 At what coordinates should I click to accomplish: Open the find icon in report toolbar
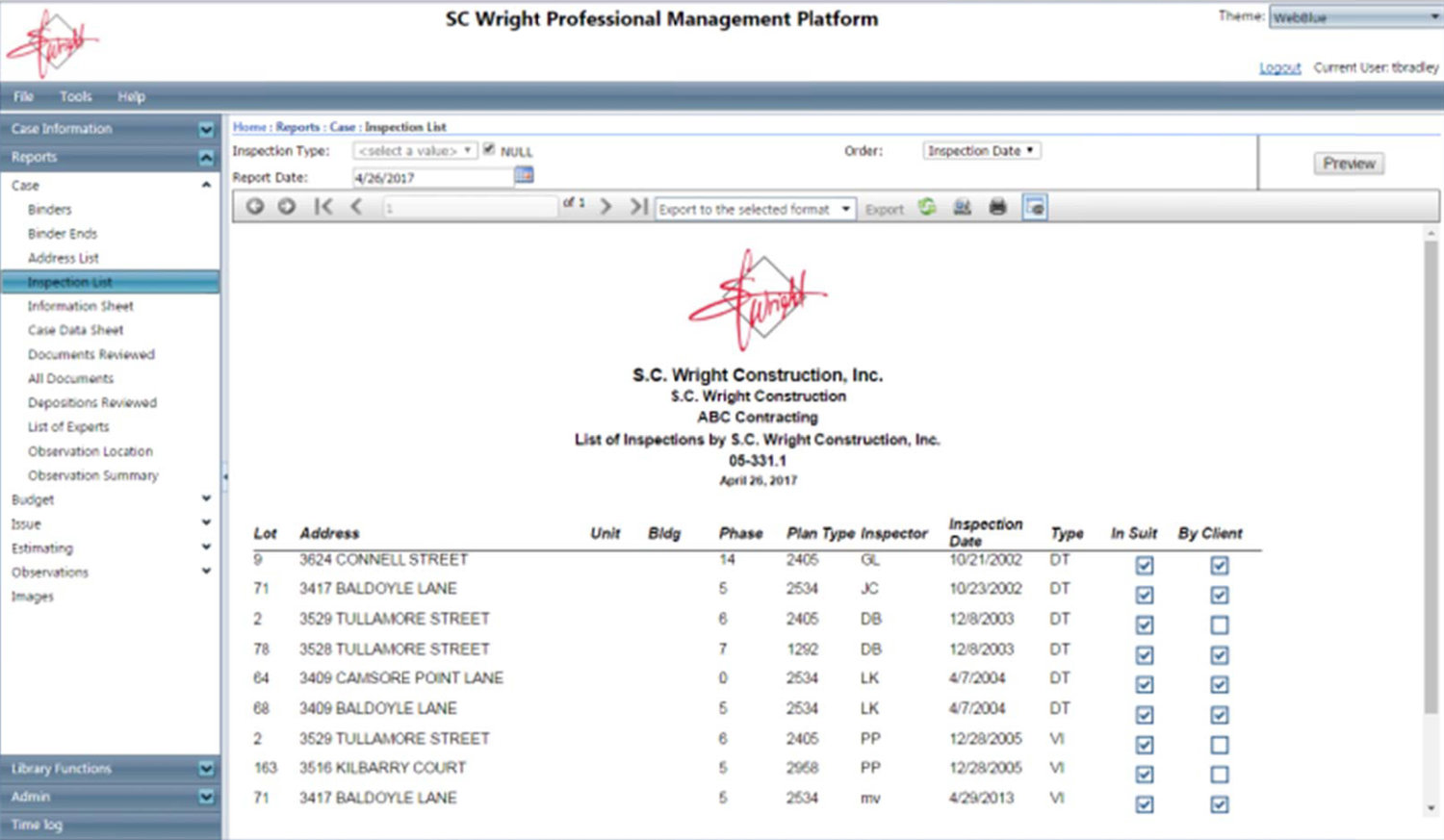tap(962, 207)
